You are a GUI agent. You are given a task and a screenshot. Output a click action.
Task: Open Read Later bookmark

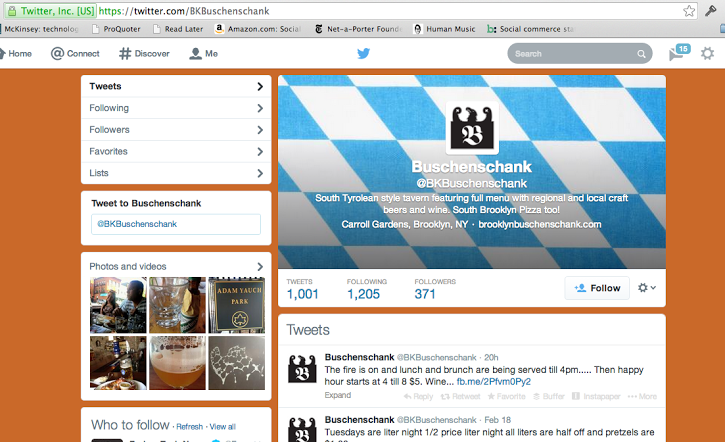point(178,29)
